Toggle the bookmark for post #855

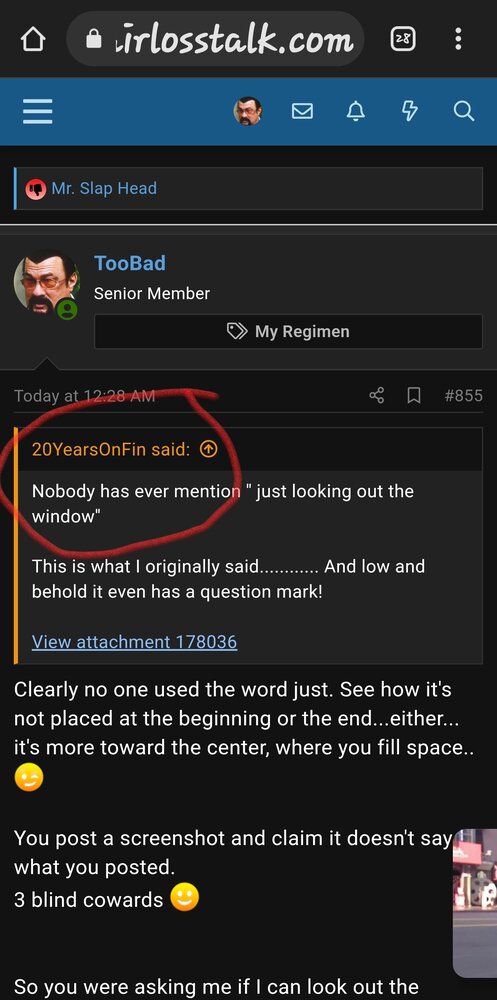pyautogui.click(x=414, y=396)
